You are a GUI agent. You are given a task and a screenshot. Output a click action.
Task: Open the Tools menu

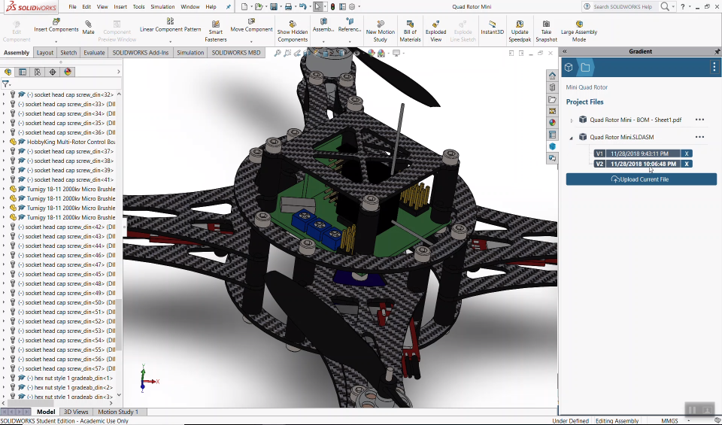139,7
